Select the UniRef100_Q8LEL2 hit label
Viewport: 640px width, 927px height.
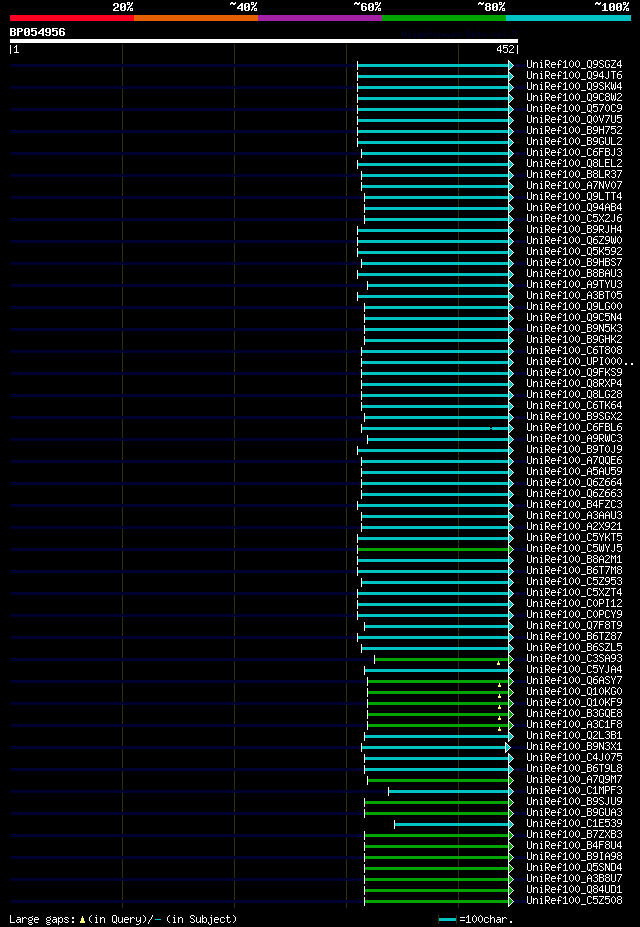574,163
